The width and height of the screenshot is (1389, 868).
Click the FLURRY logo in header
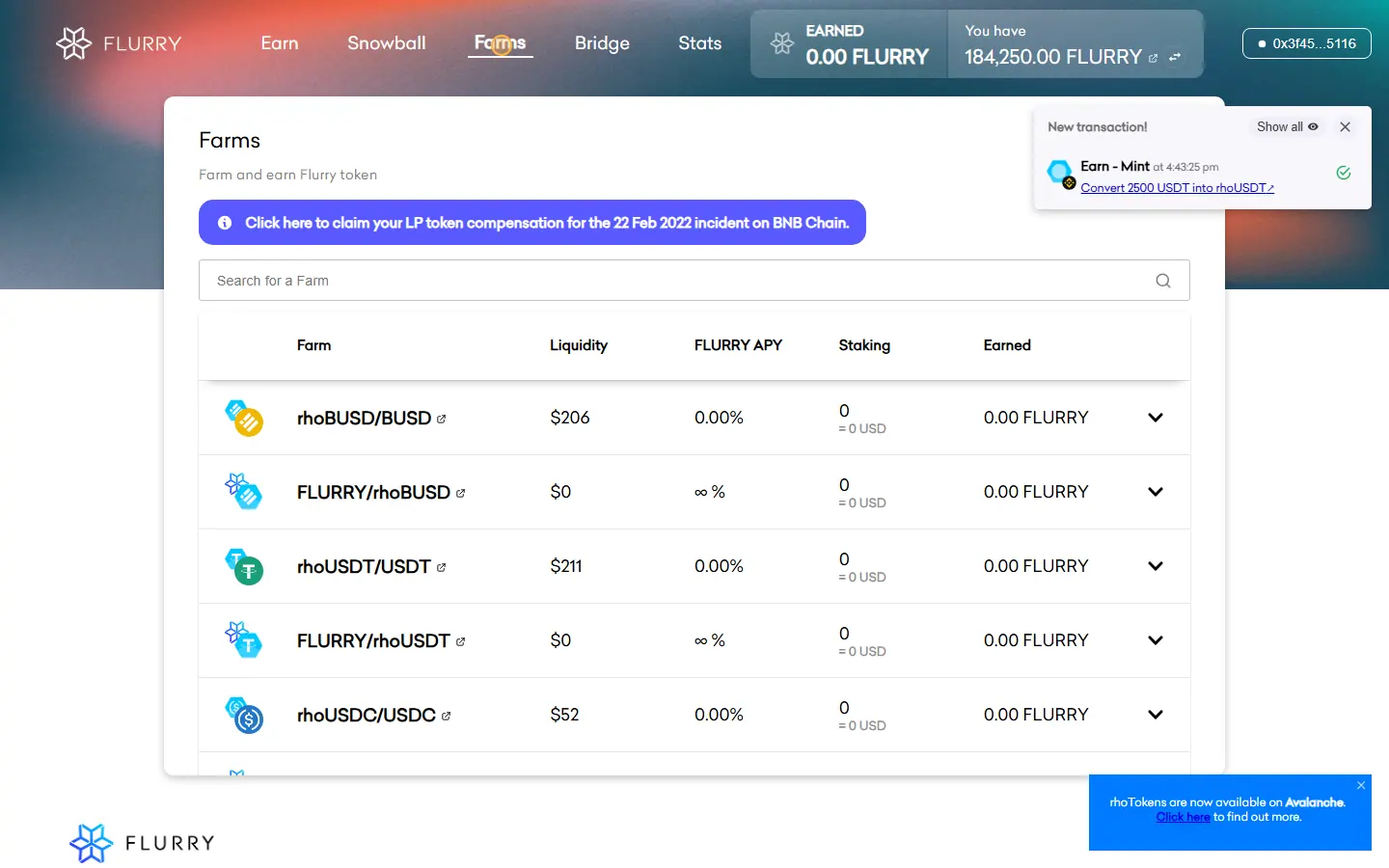pyautogui.click(x=119, y=43)
